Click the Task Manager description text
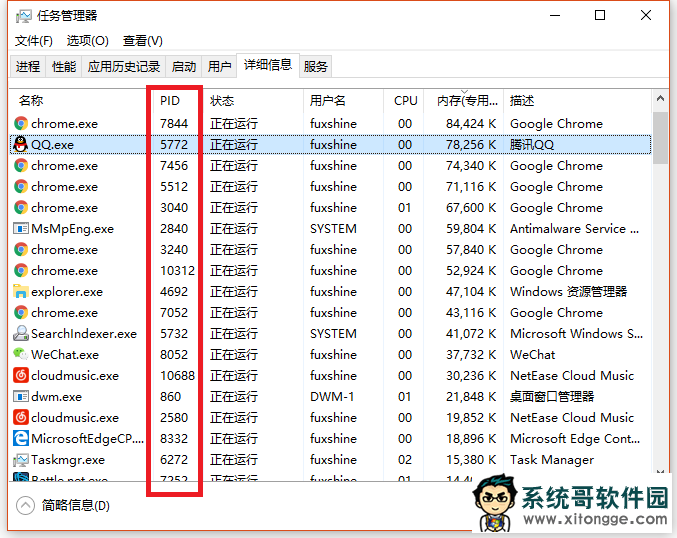 click(x=552, y=460)
